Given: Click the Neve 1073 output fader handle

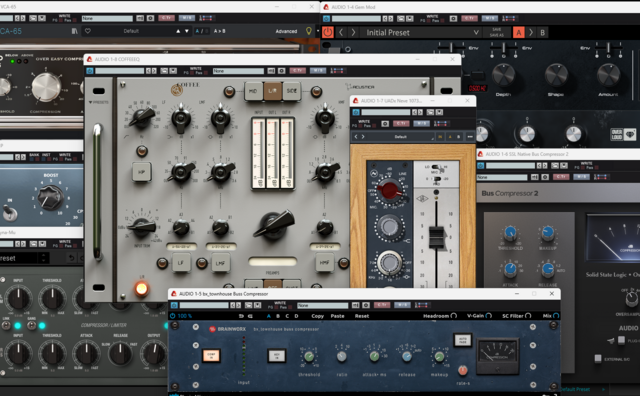Looking at the screenshot, I should coord(436,237).
